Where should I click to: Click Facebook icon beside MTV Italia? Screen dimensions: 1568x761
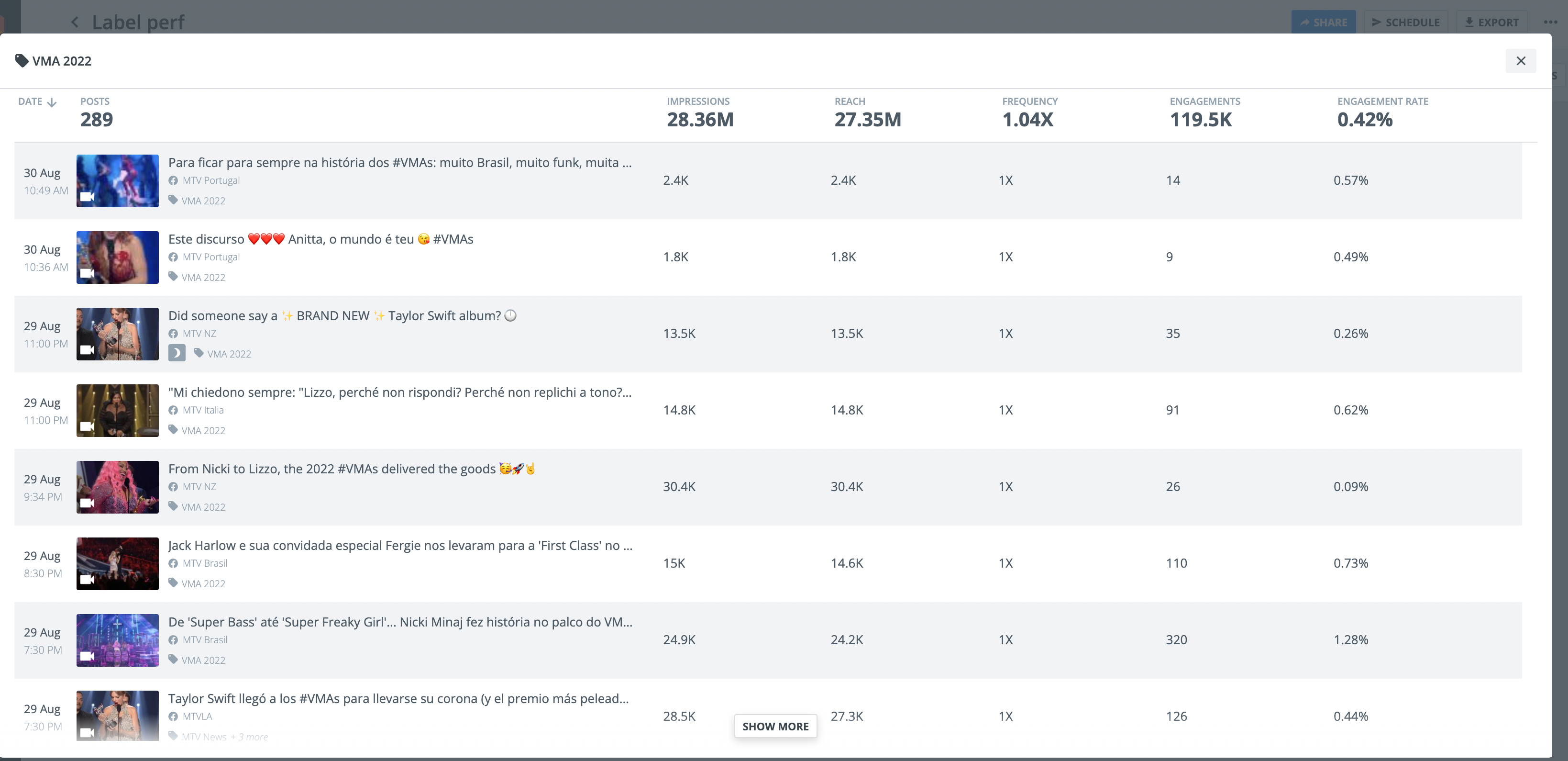pos(174,411)
